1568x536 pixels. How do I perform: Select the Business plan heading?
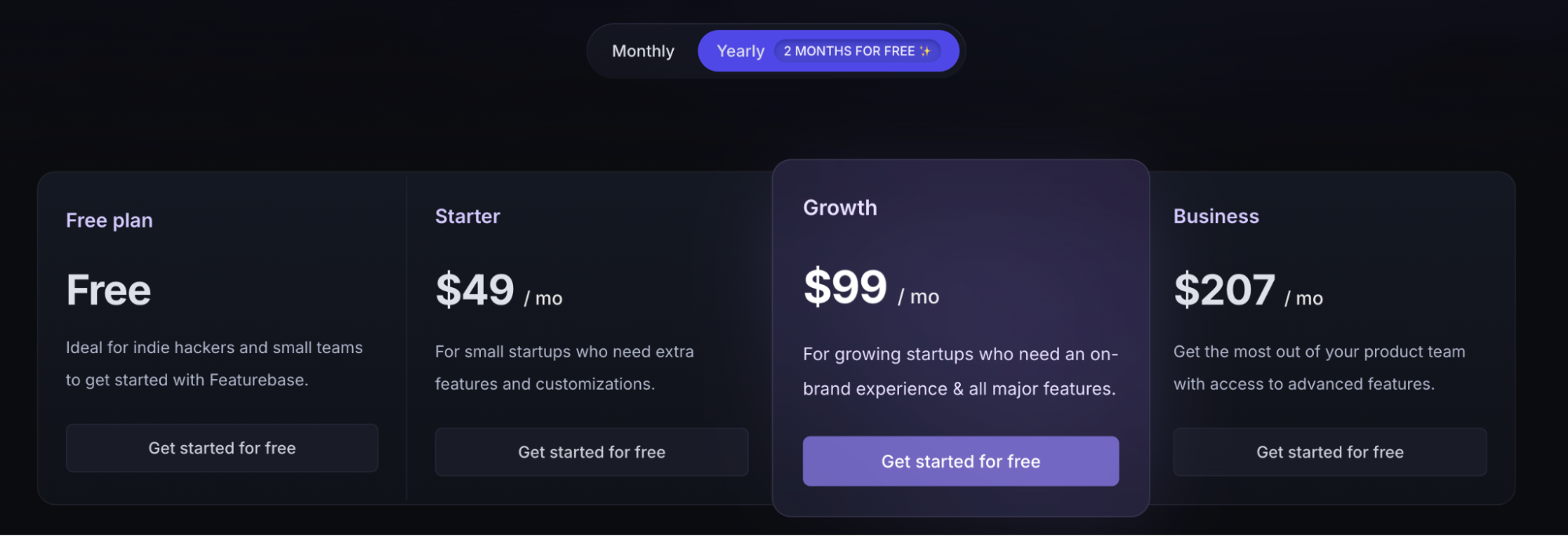click(x=1216, y=216)
